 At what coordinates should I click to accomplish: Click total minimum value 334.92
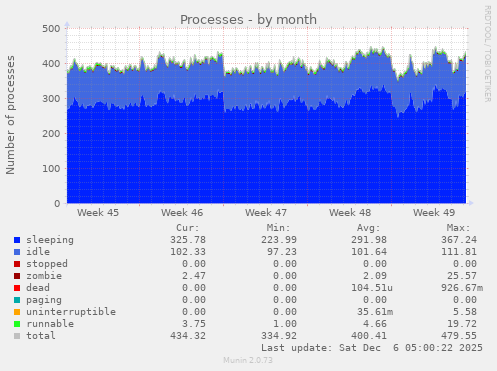[x=279, y=336]
